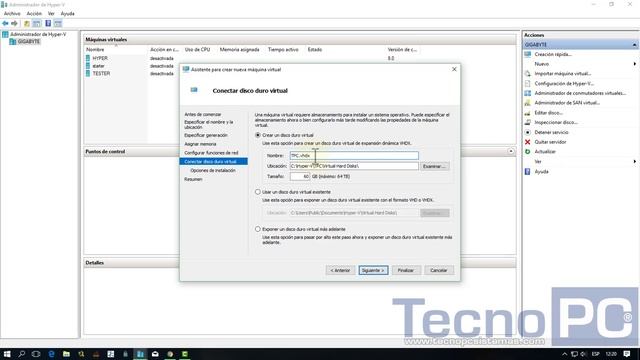Open the notification center icon
Screen dimensions: 640x360
(627, 354)
